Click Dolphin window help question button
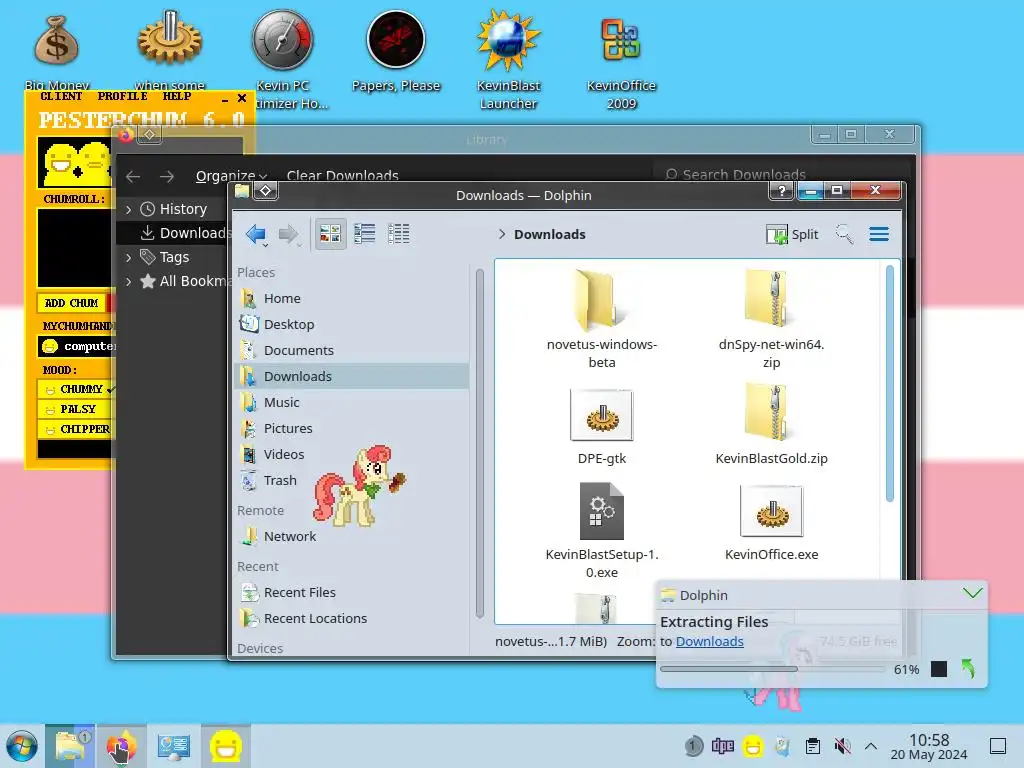Screen dimensions: 1024x768 [781, 191]
